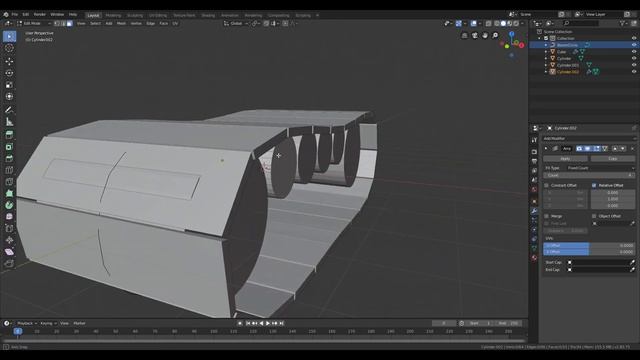This screenshot has height=360, width=640.
Task: Select the Transform tool
Action: 9,97
